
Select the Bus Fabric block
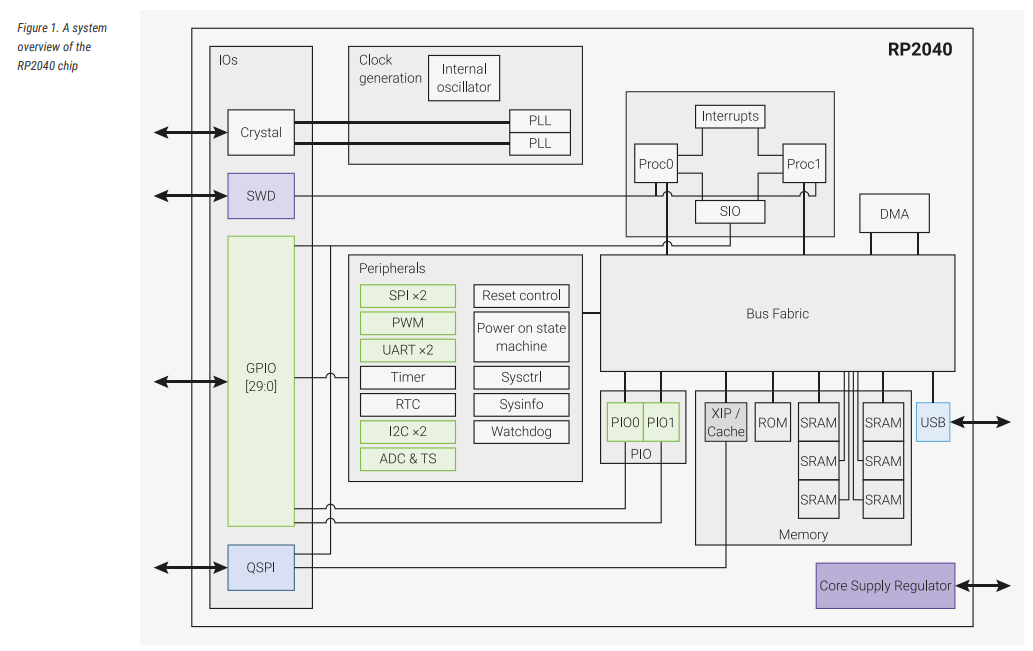777,313
